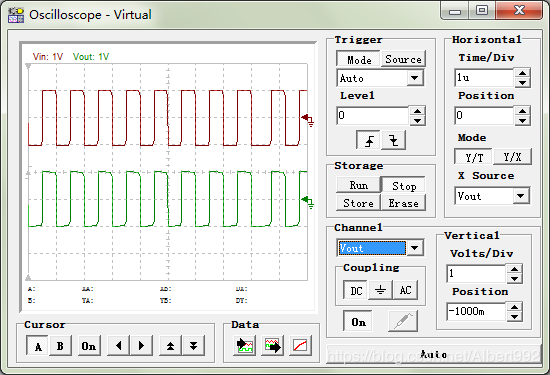Click the Vout ground marker arrow
Viewport: 550px width, 375px height.
point(307,201)
